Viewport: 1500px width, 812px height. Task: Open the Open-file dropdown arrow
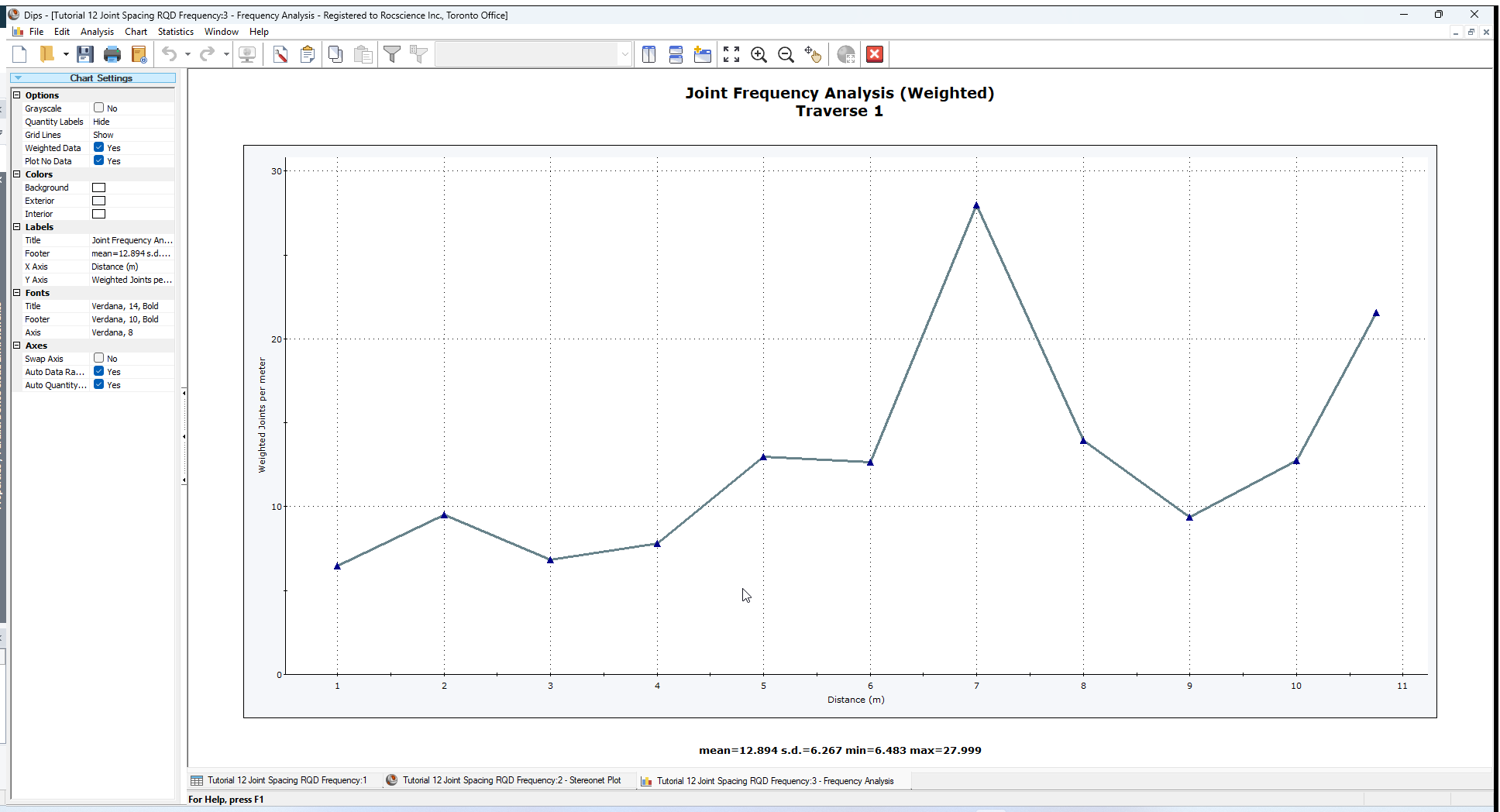tap(66, 54)
